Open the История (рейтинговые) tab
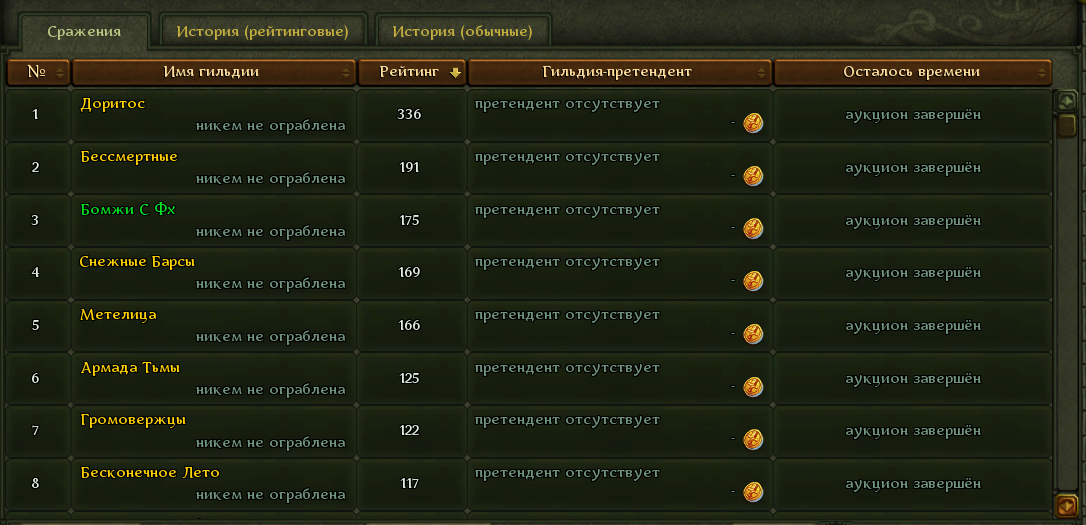Viewport: 1086px width, 525px height. point(262,31)
